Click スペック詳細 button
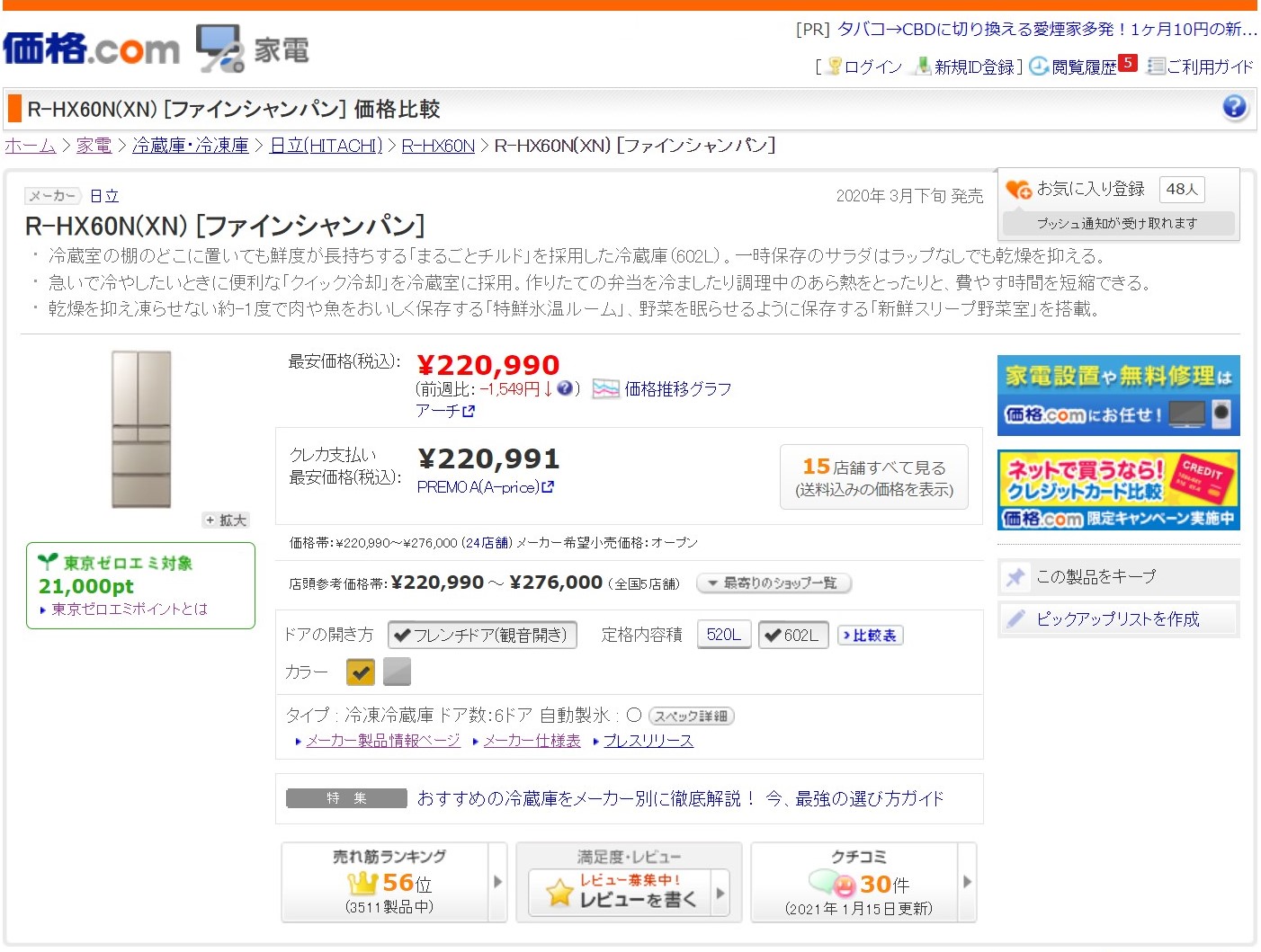Image resolution: width=1261 pixels, height=952 pixels. 692,716
